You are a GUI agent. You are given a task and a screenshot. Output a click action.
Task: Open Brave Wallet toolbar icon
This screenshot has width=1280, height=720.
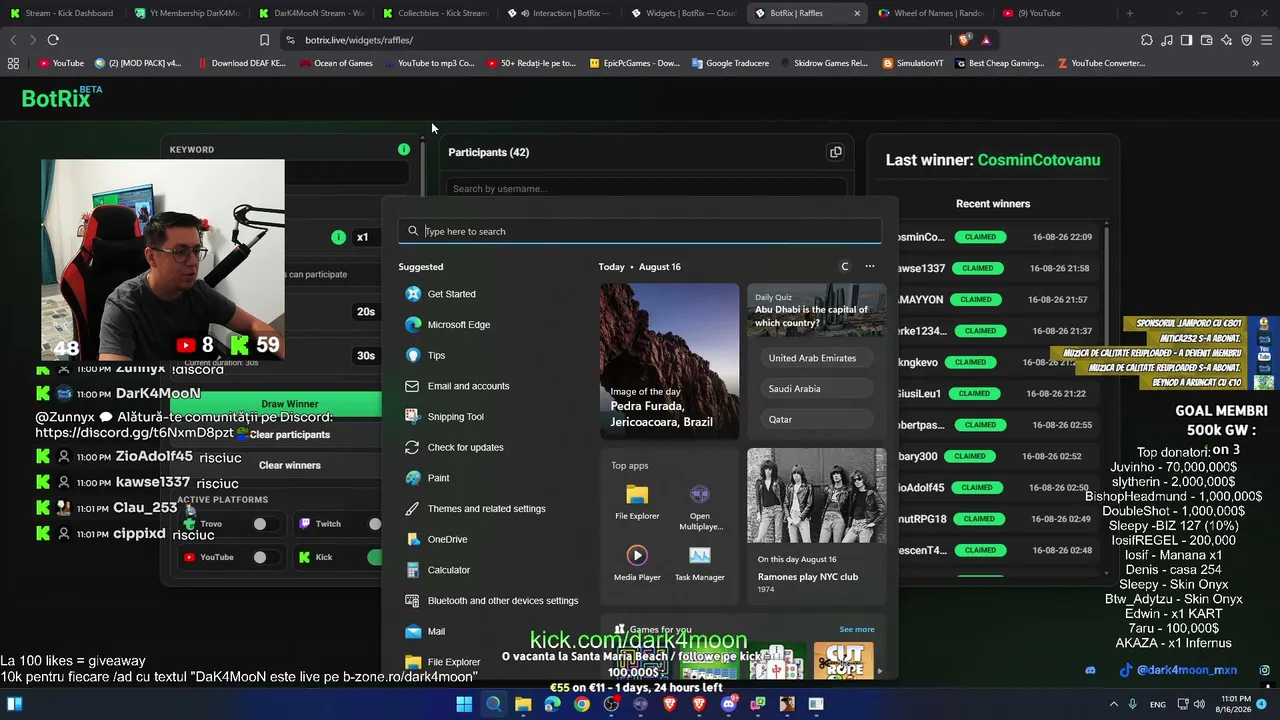pos(1206,40)
